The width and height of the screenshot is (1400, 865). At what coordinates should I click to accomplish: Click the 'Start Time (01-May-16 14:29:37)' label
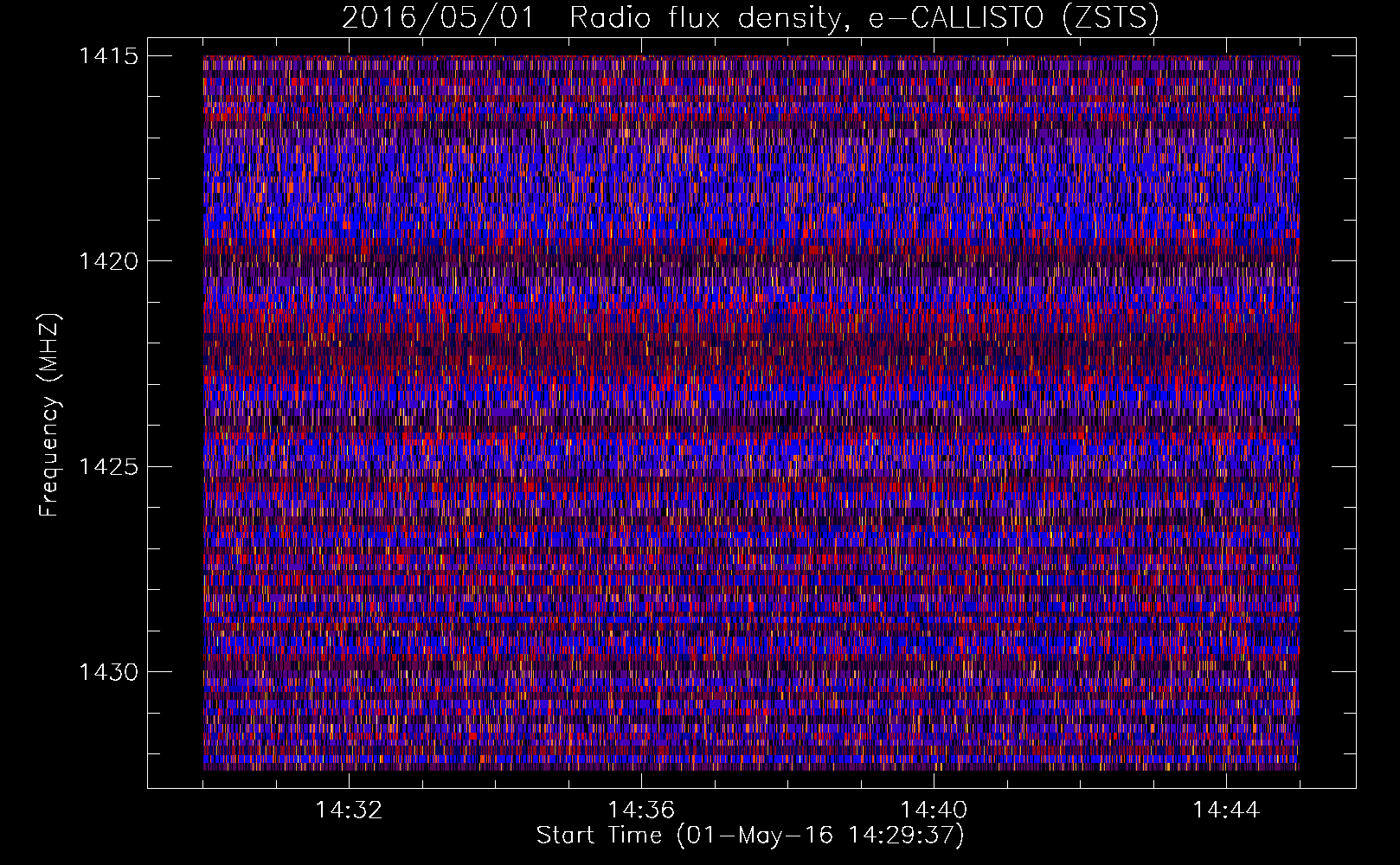750,836
